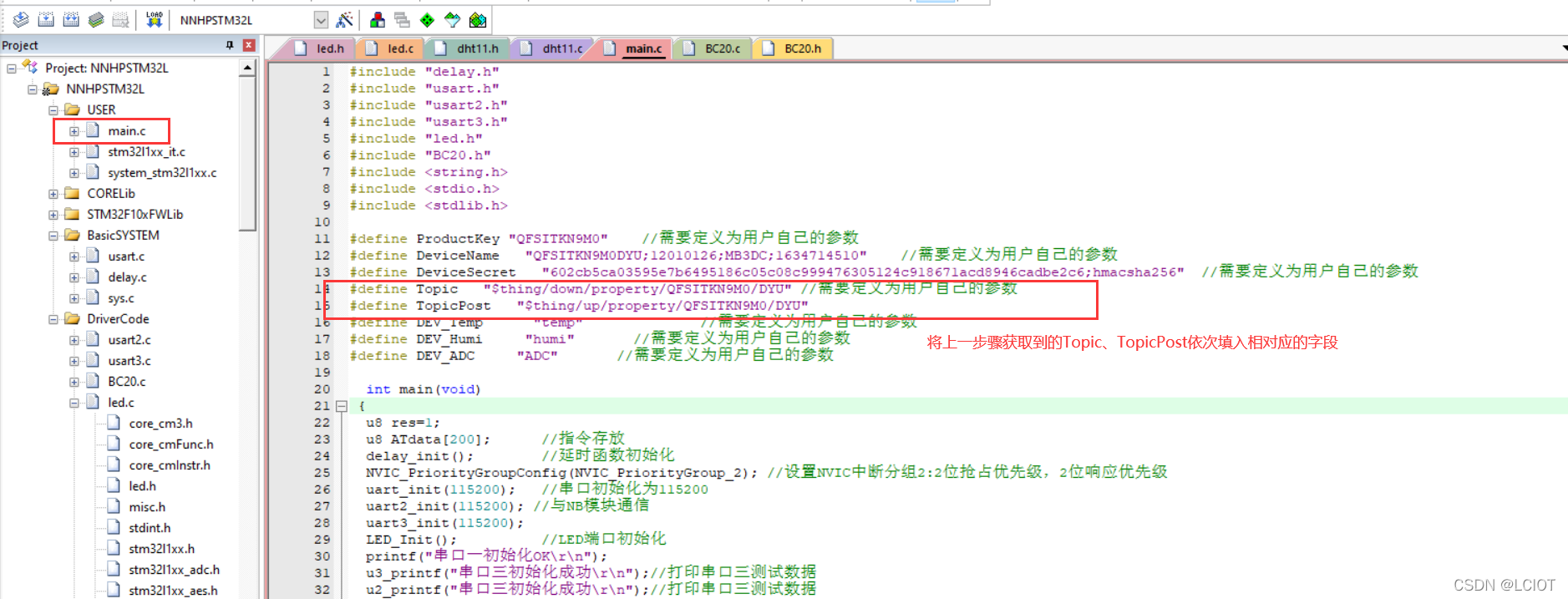The image size is (1568, 599).
Task: Select the main.c editor tab
Action: point(634,48)
